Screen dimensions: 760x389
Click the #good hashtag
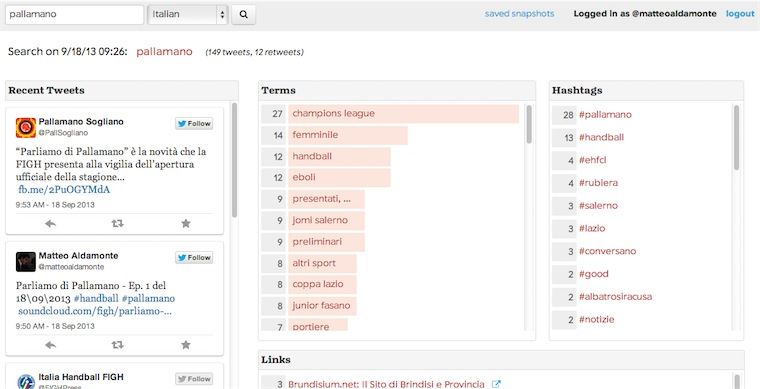[x=593, y=274]
